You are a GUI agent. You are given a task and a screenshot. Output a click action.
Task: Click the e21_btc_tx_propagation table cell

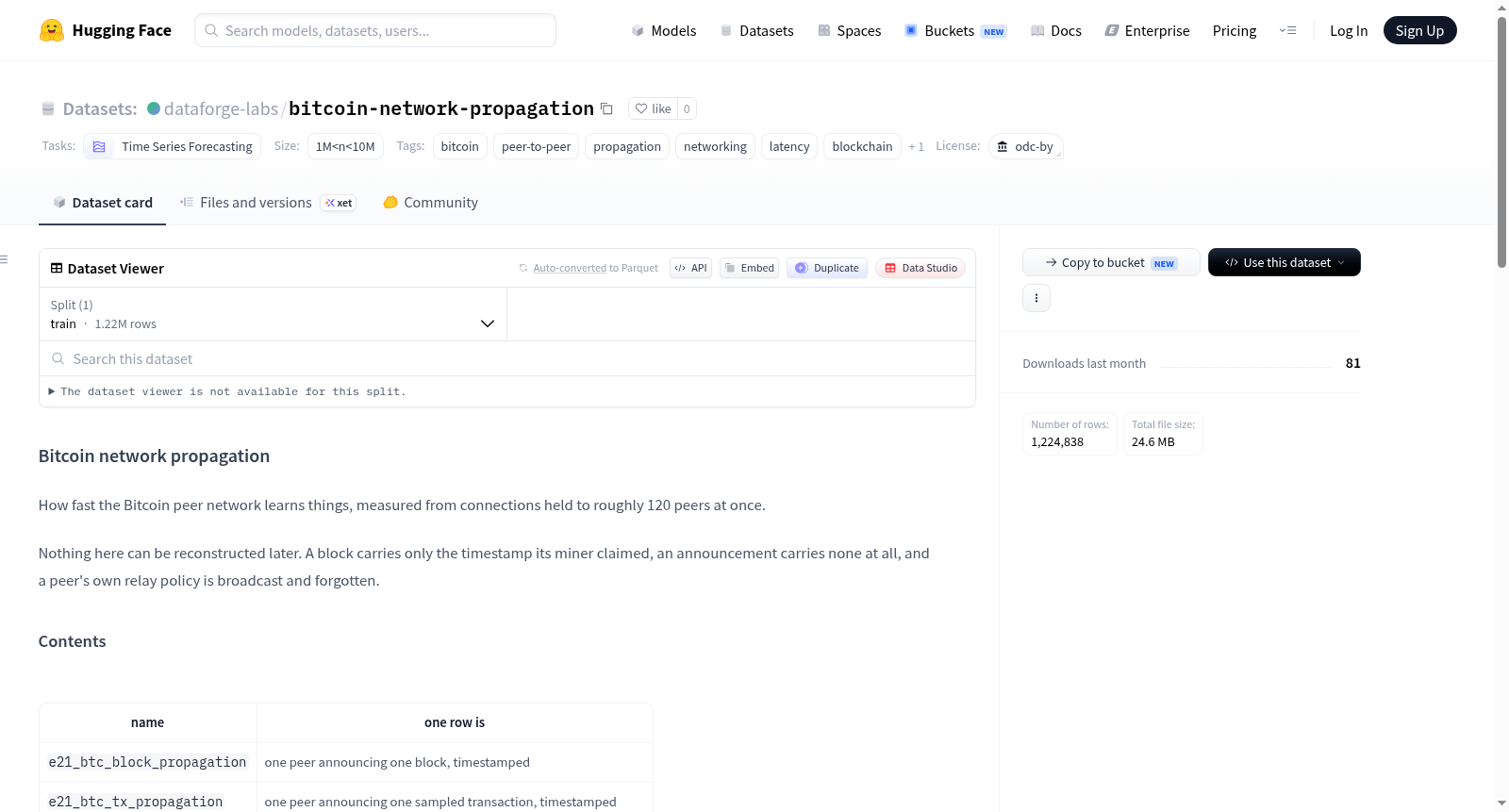click(x=147, y=802)
